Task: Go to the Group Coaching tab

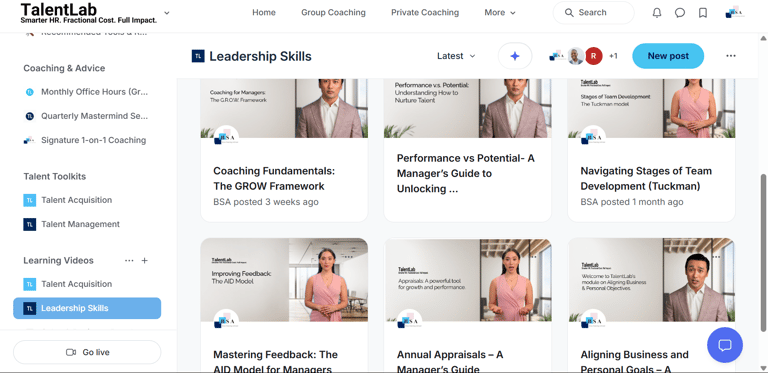Action: [x=333, y=13]
